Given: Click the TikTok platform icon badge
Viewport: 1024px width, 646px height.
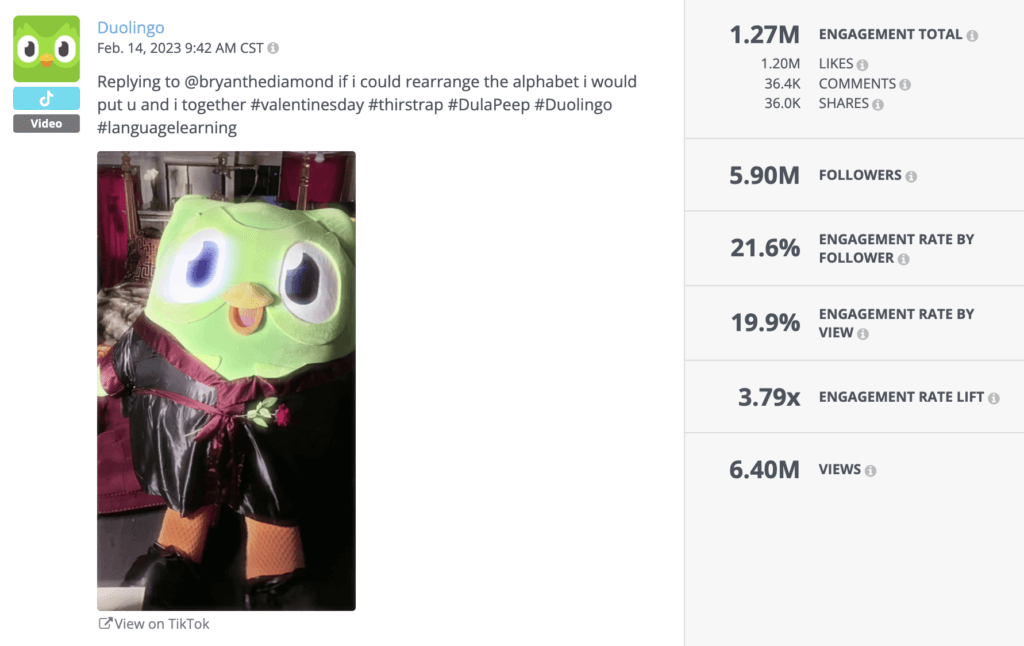Looking at the screenshot, I should pyautogui.click(x=46, y=98).
